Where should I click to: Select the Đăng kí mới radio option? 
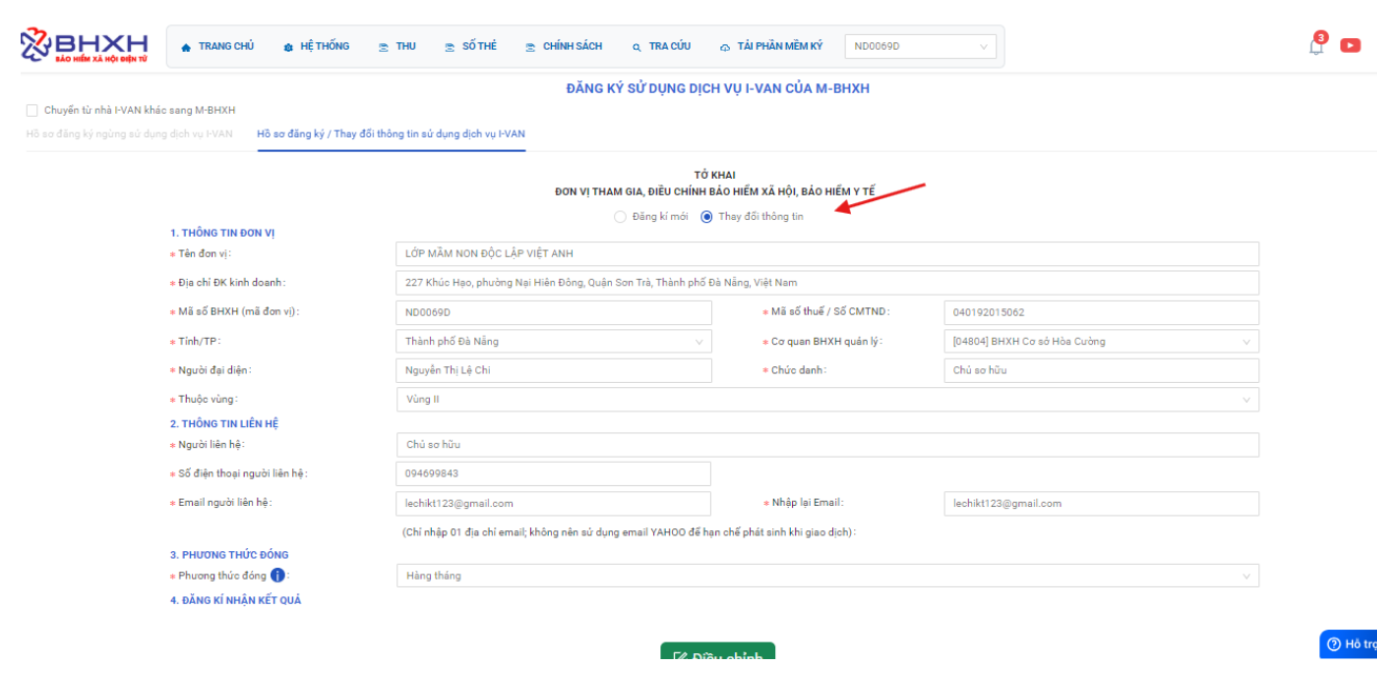pos(620,217)
